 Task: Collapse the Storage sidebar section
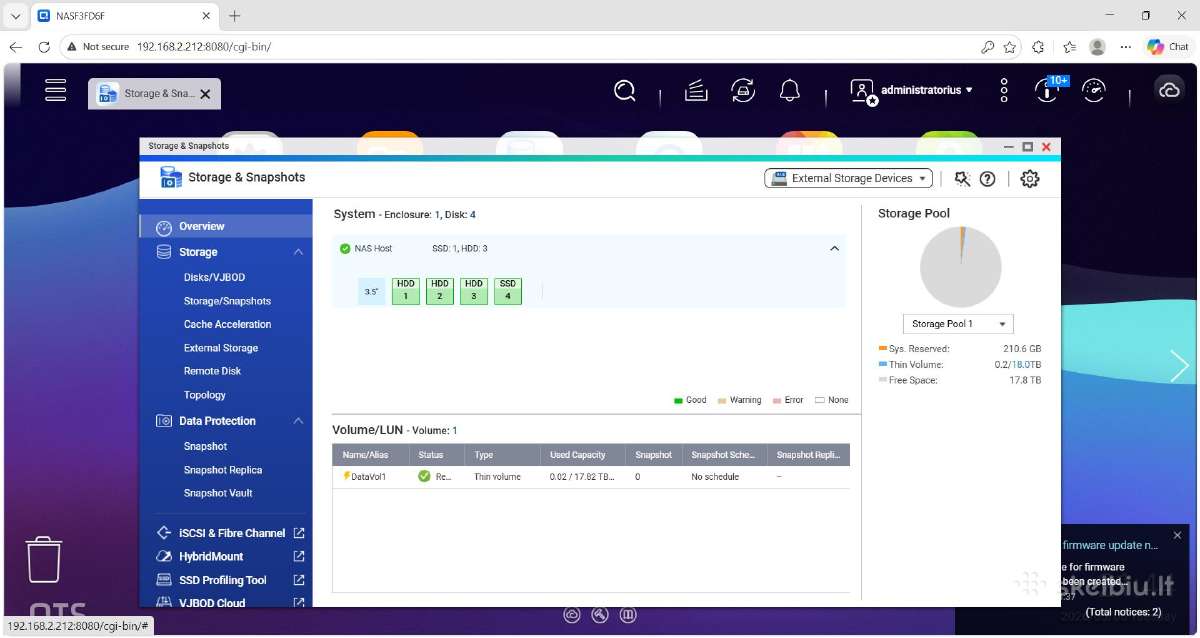[298, 252]
